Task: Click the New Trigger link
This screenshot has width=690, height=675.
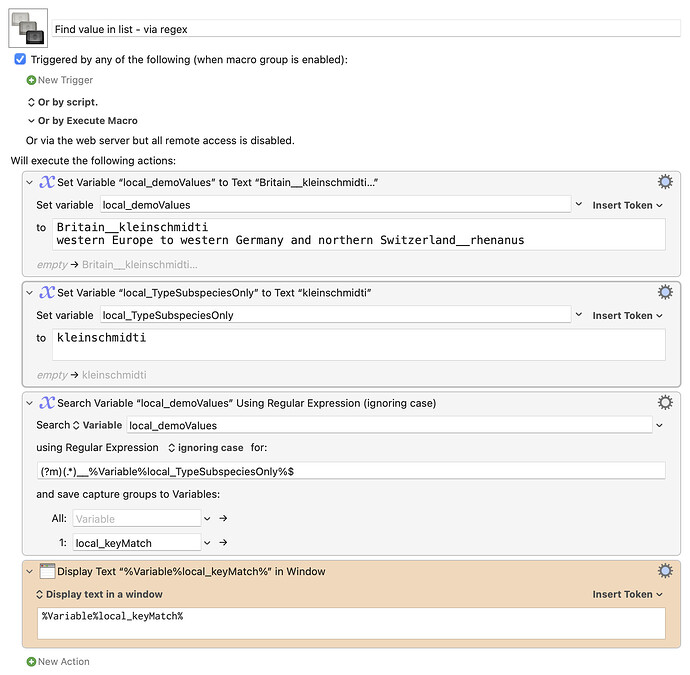Action: pyautogui.click(x=65, y=80)
